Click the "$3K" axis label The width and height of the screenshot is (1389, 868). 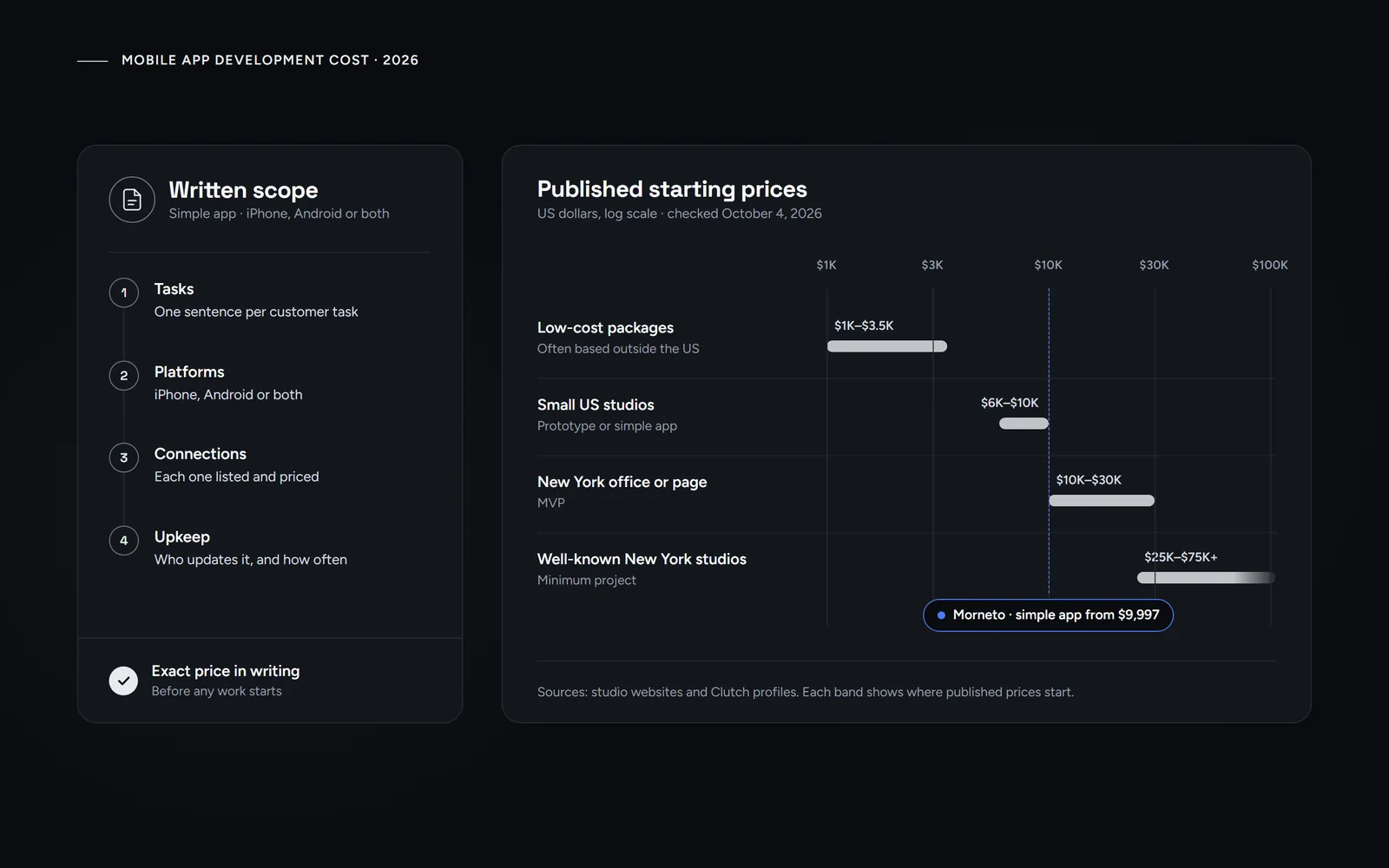pyautogui.click(x=932, y=265)
